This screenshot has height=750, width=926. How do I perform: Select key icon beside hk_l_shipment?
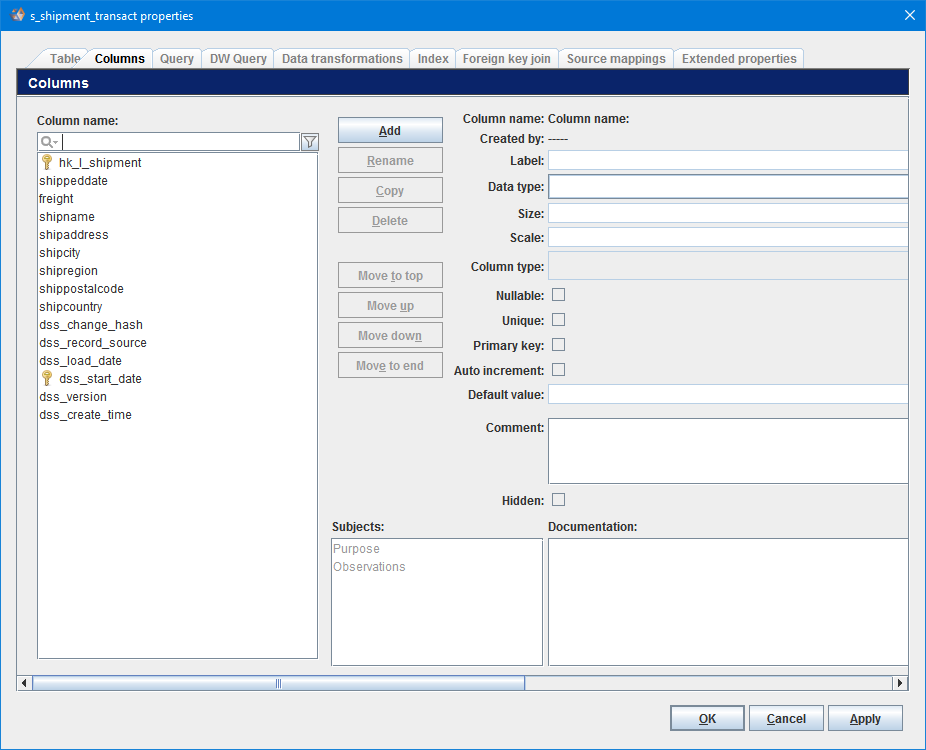[x=47, y=162]
